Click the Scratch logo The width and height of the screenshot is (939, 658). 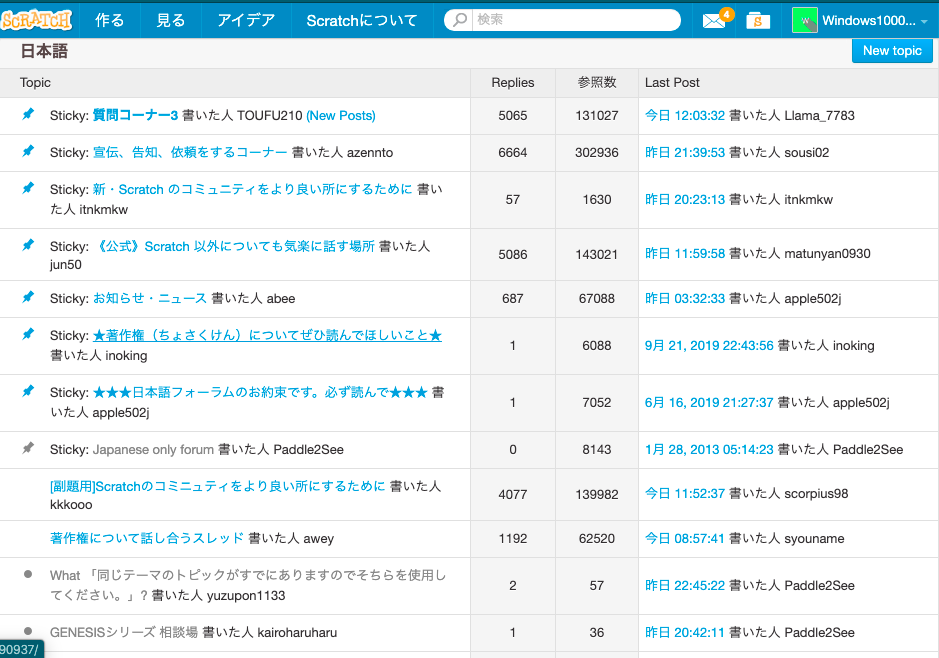[36, 20]
